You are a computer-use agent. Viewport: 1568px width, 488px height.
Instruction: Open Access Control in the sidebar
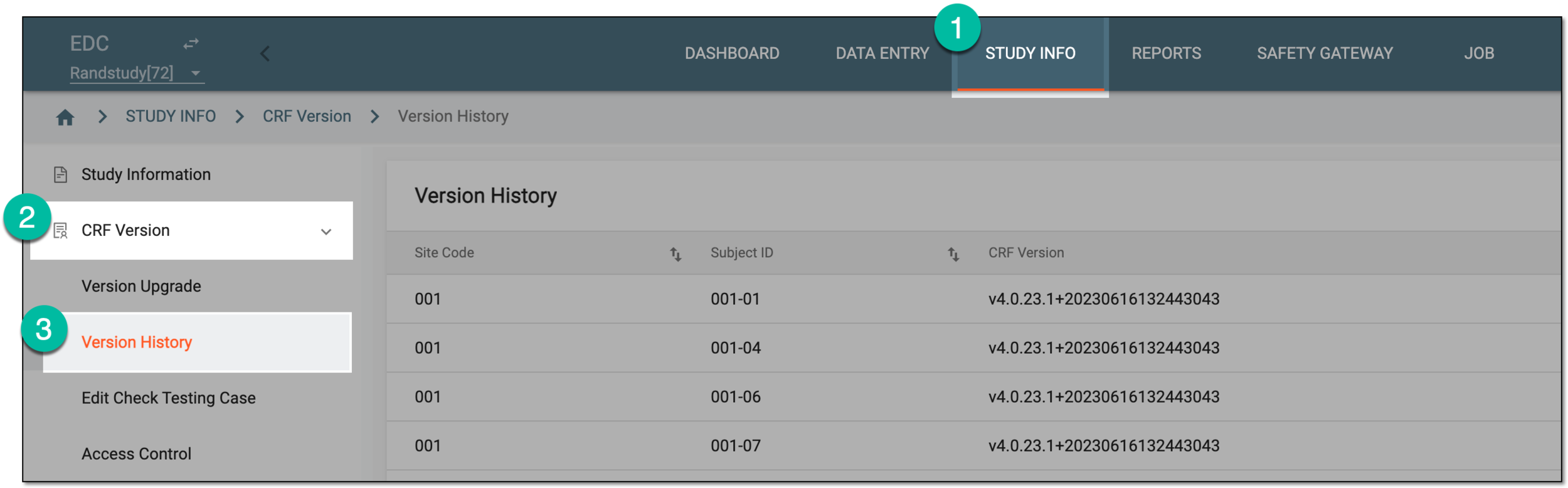pyautogui.click(x=136, y=454)
